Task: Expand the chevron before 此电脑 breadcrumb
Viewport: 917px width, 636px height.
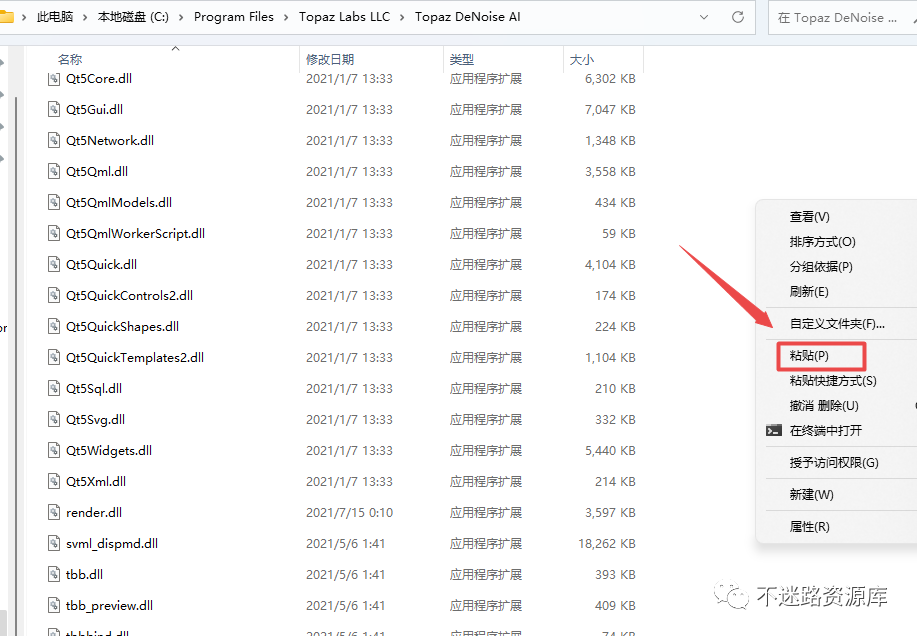Action: 24,17
